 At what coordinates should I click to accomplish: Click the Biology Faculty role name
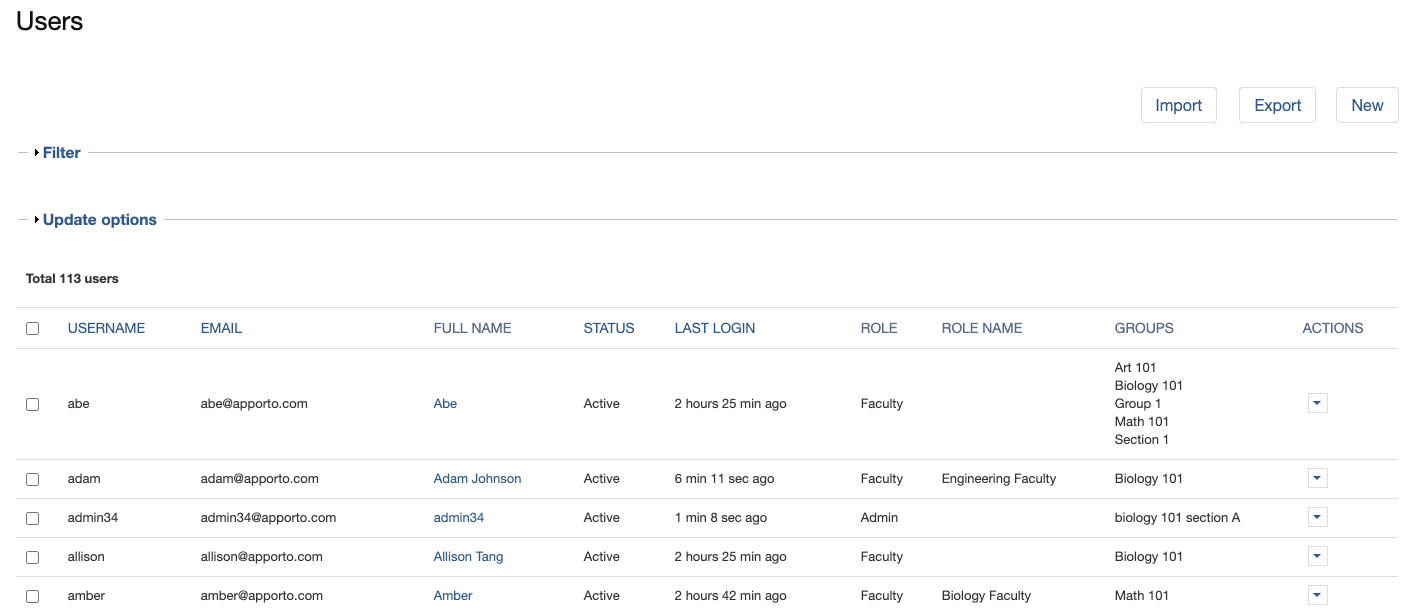point(986,596)
